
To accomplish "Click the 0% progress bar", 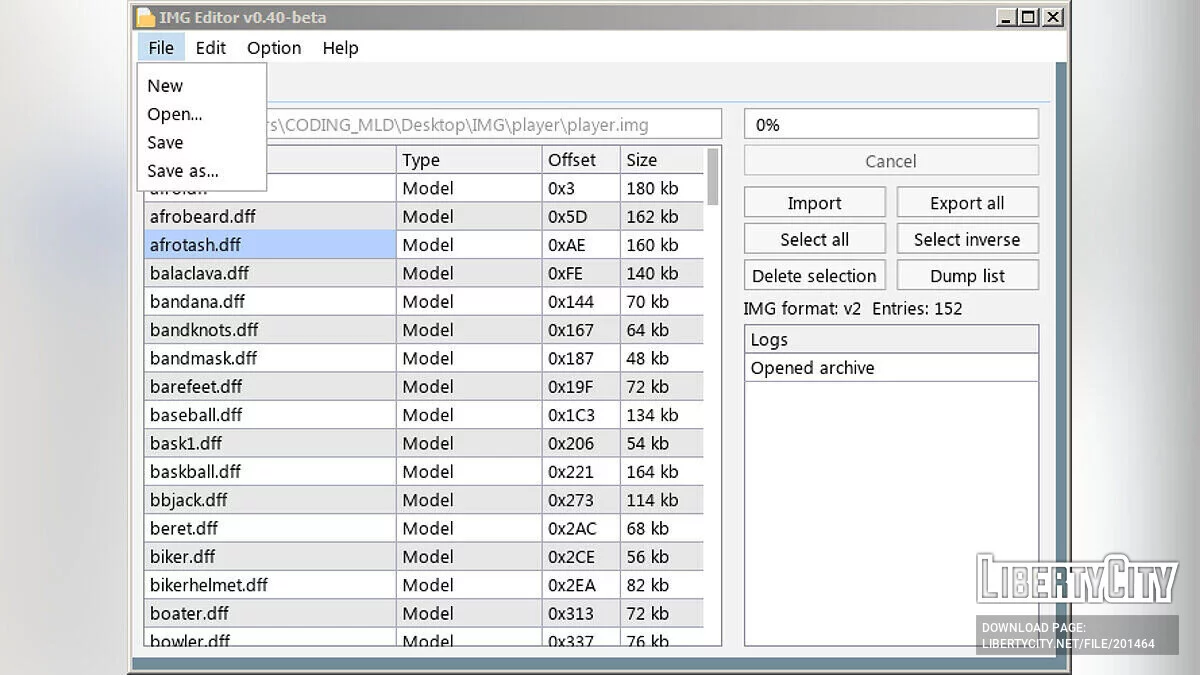I will [x=890, y=125].
